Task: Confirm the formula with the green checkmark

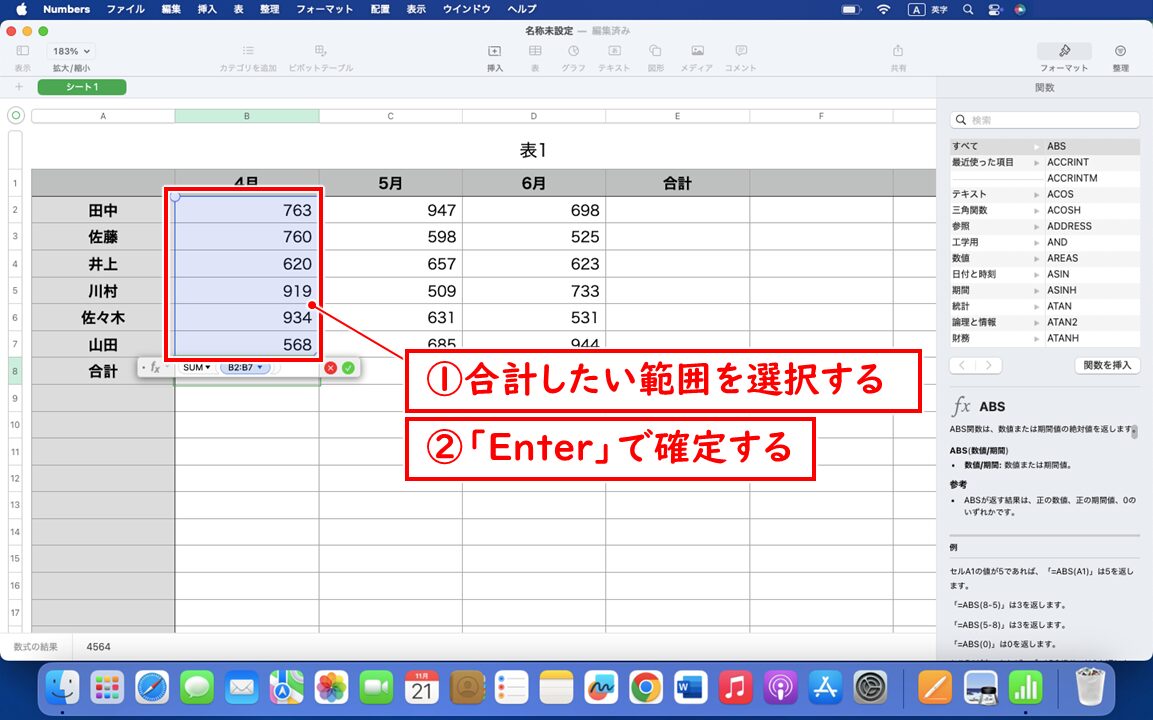Action: coord(346,368)
